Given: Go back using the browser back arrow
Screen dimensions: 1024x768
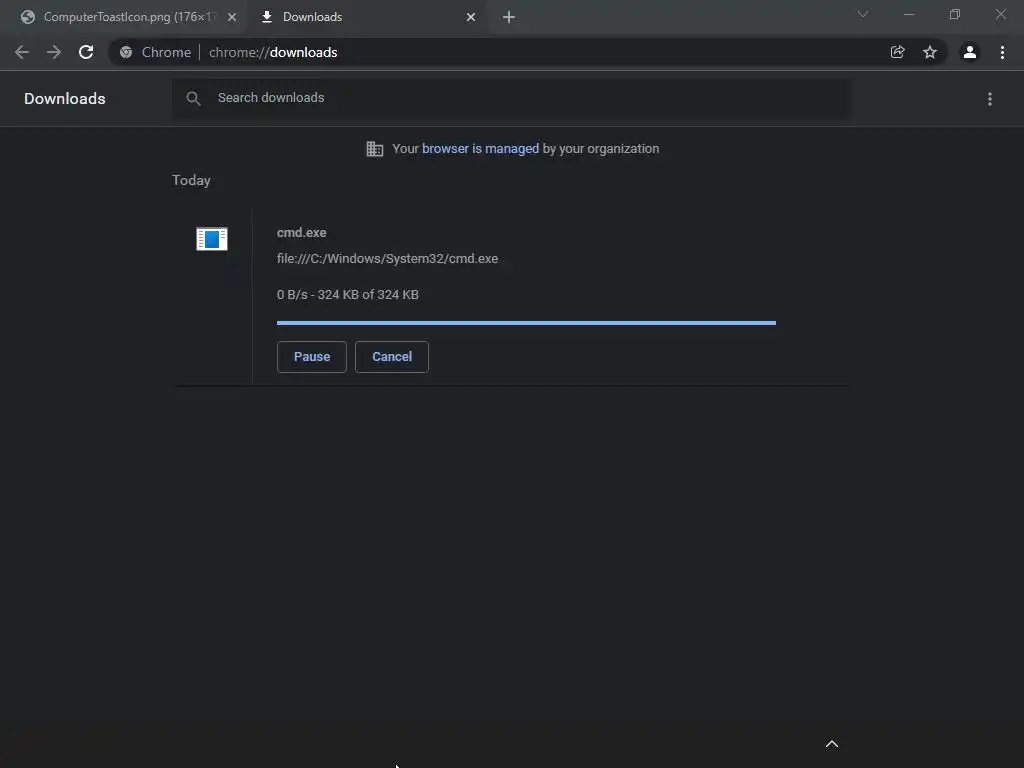Looking at the screenshot, I should click(22, 52).
